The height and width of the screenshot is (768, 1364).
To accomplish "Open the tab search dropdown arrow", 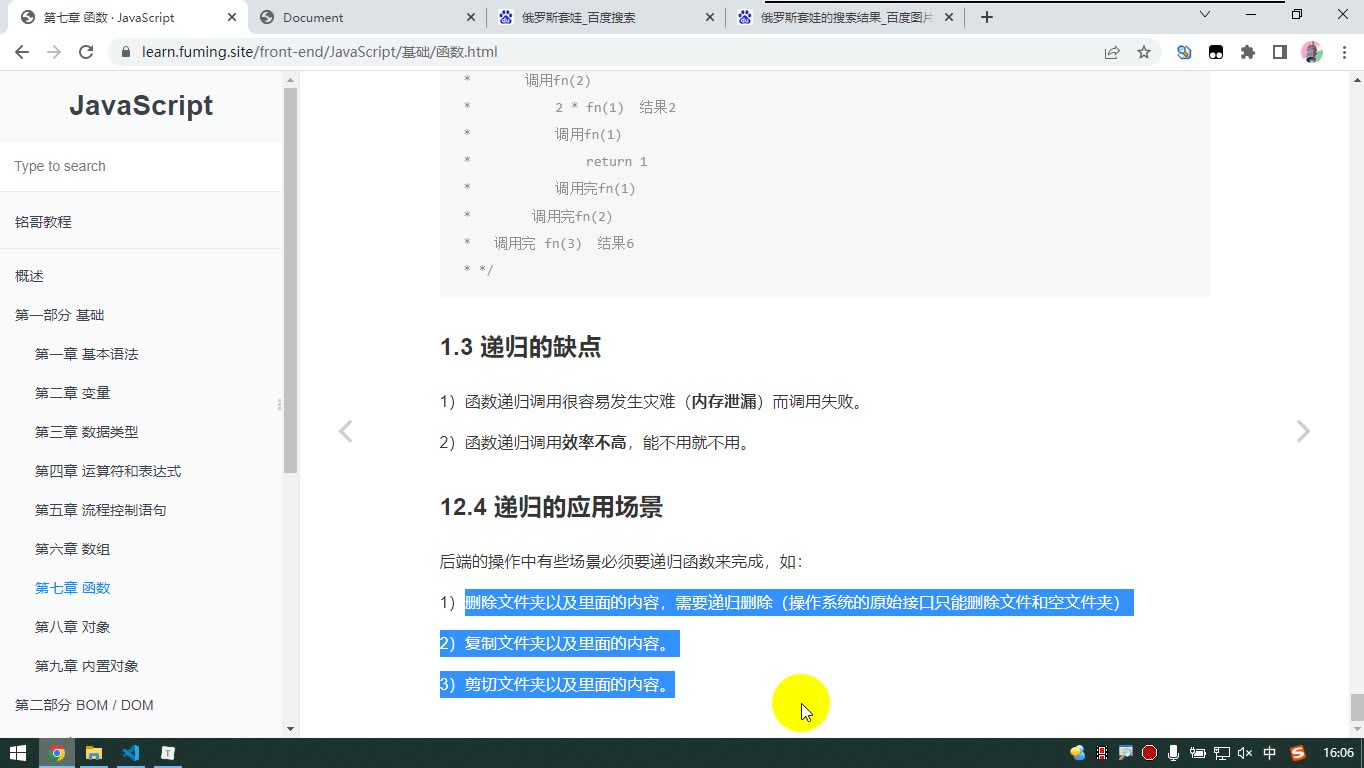I will [1205, 15].
